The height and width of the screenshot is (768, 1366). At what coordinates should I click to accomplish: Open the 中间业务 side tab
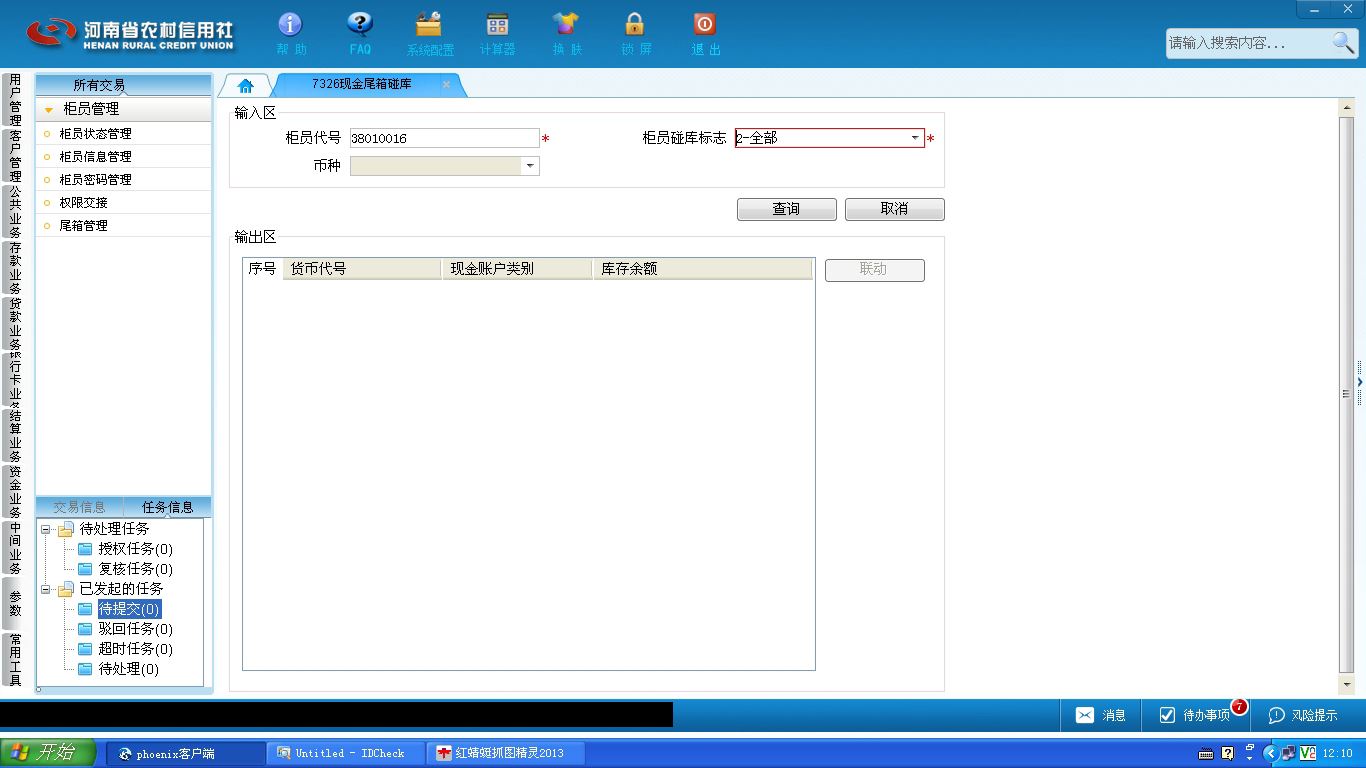[x=15, y=548]
